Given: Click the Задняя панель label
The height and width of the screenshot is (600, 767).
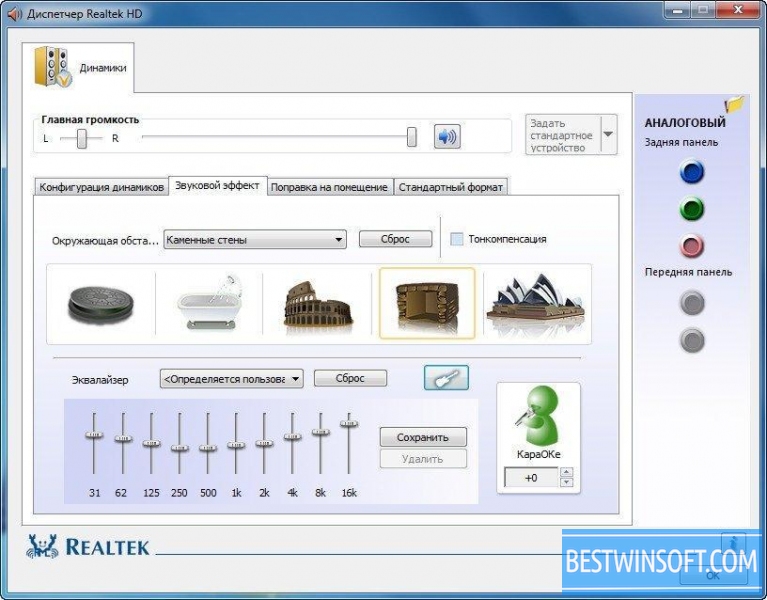Looking at the screenshot, I should [681, 142].
